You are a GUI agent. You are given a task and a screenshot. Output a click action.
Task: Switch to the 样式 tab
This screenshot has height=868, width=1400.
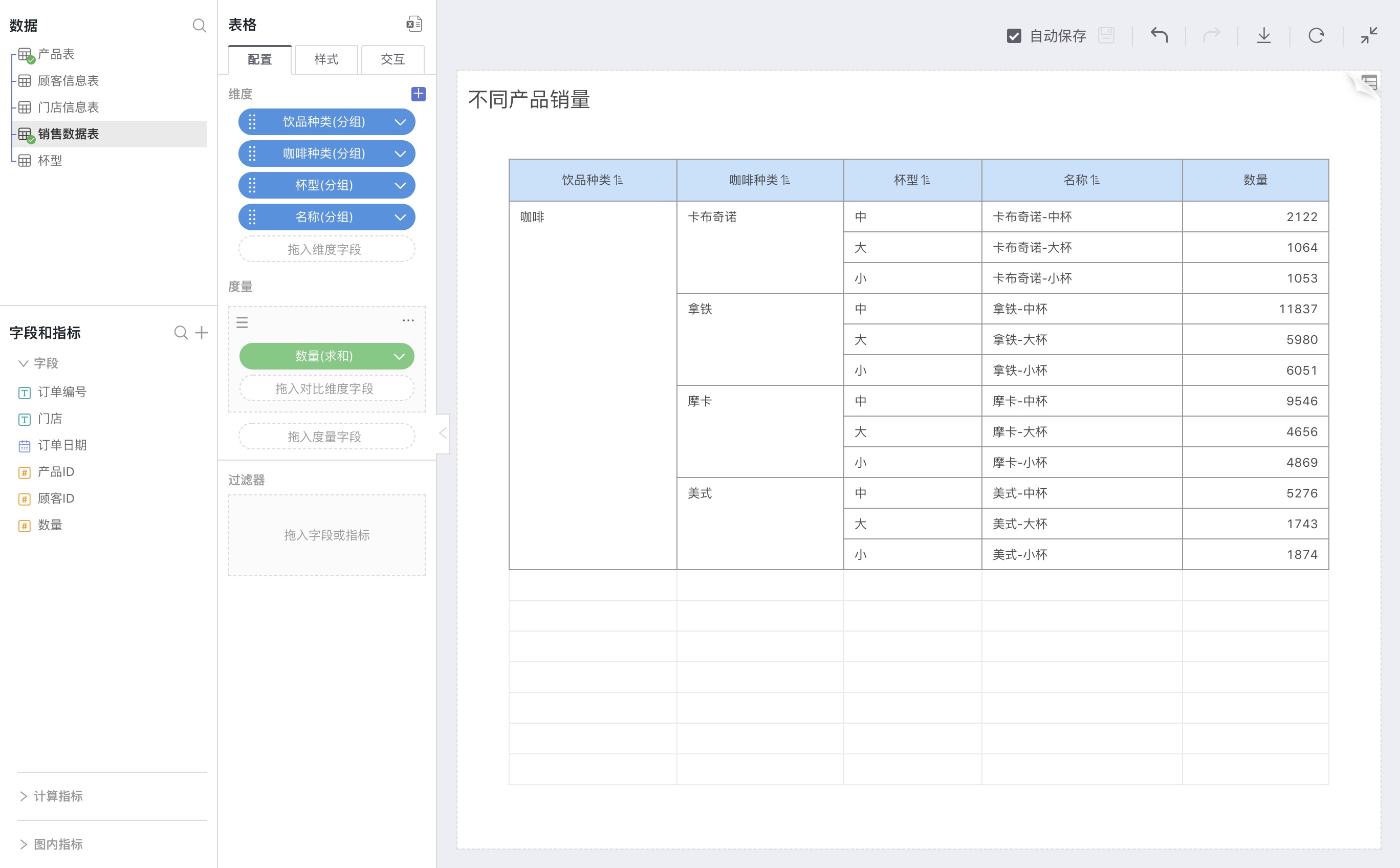[x=326, y=59]
